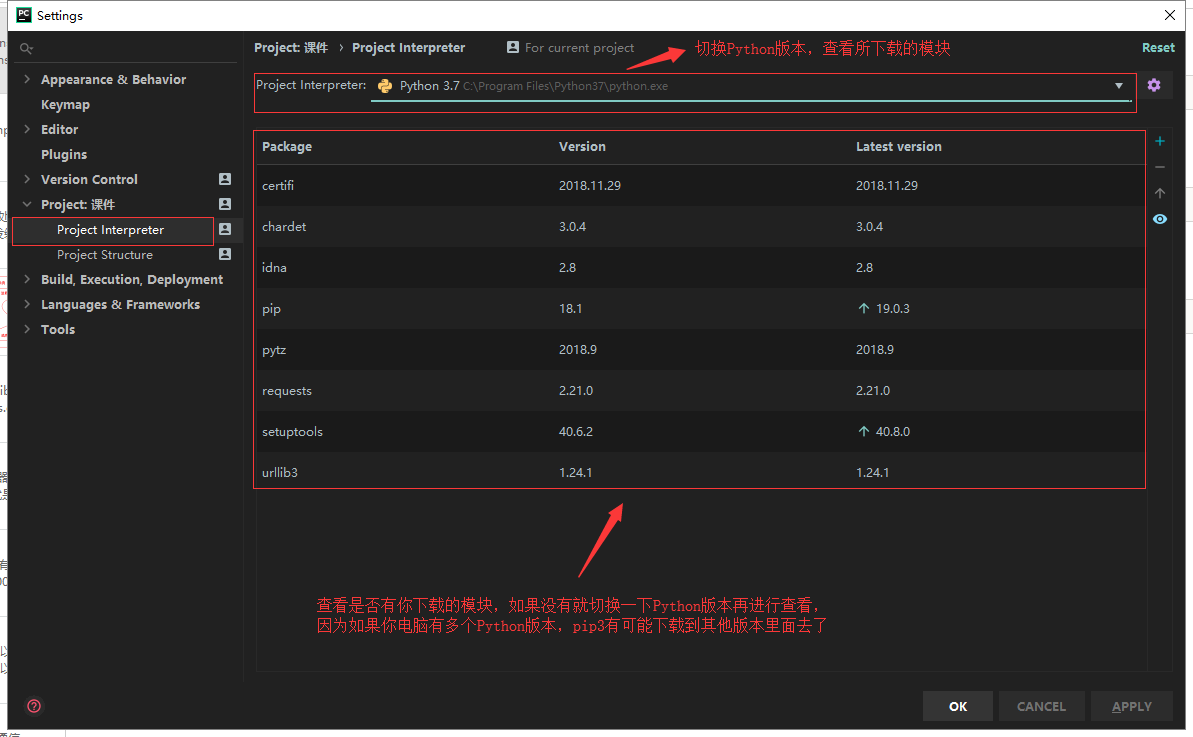
Task: Expand Build, Execution, Deployment section
Action: [x=27, y=279]
